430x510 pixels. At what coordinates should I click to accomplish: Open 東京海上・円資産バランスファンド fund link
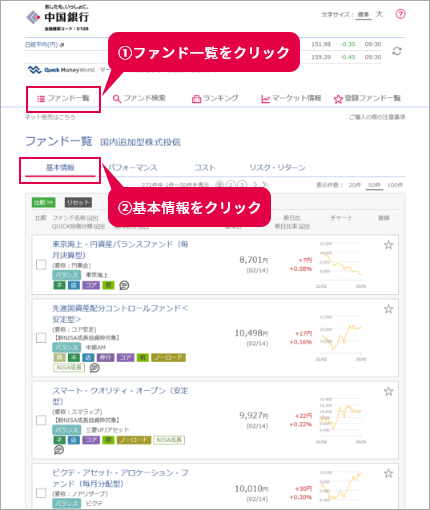coord(120,250)
